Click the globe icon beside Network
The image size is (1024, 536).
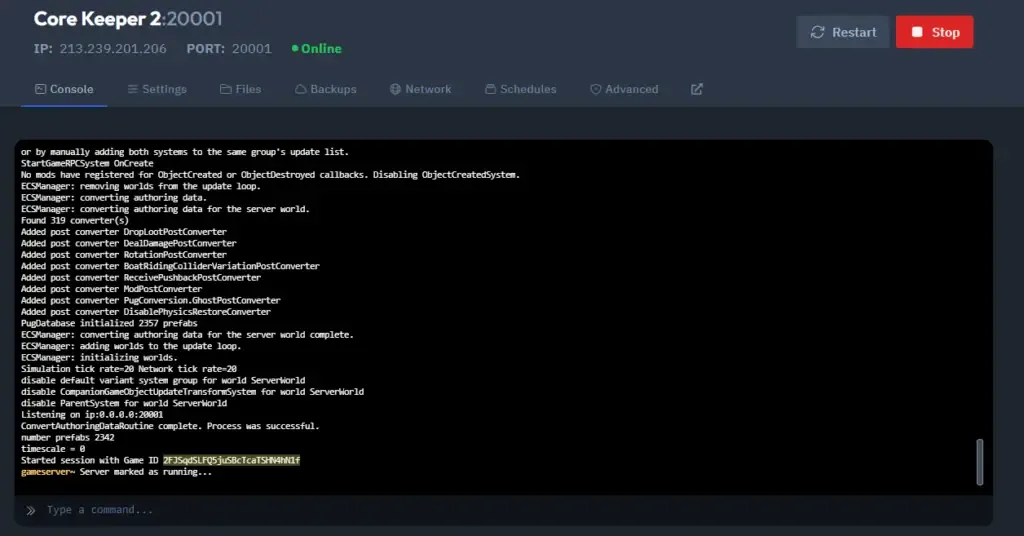point(395,89)
